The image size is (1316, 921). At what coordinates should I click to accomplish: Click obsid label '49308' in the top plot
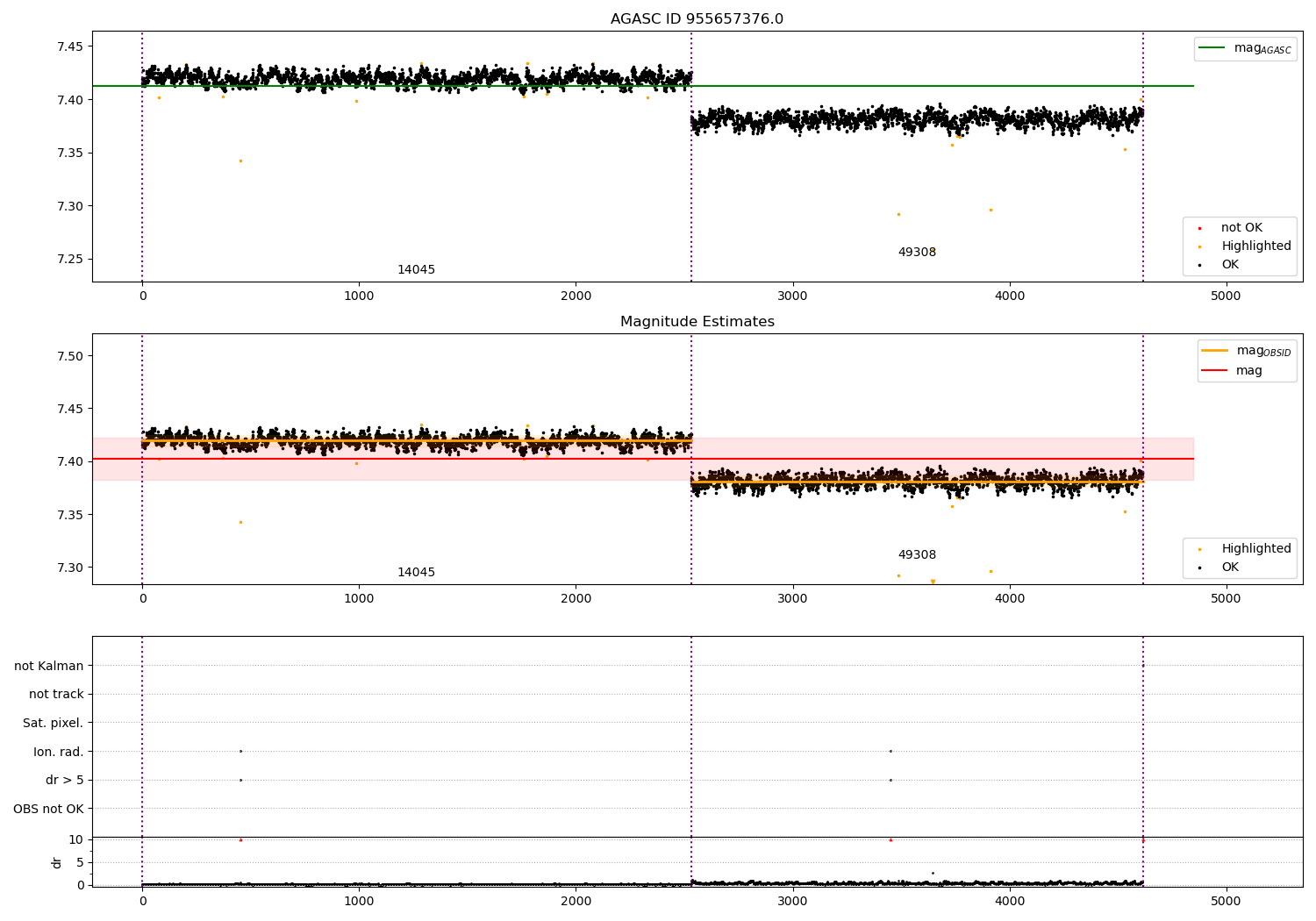(x=917, y=253)
